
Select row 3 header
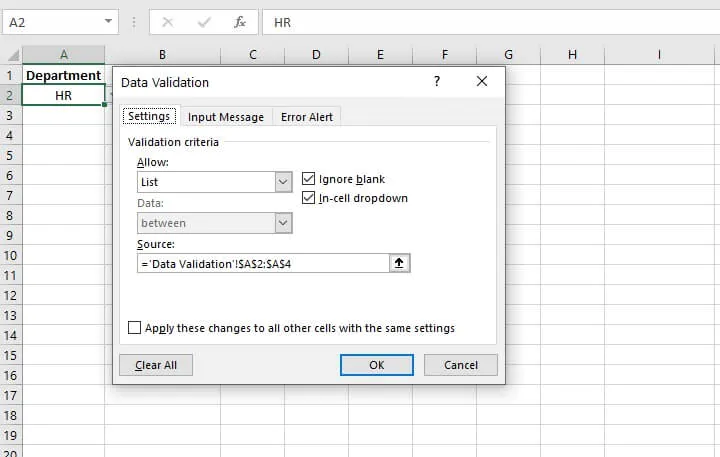[x=10, y=115]
